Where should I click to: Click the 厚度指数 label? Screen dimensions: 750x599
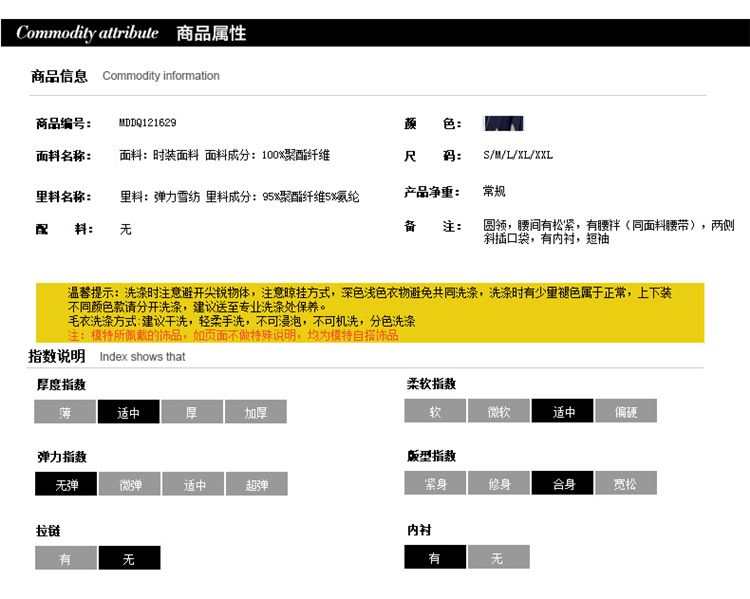[x=61, y=385]
